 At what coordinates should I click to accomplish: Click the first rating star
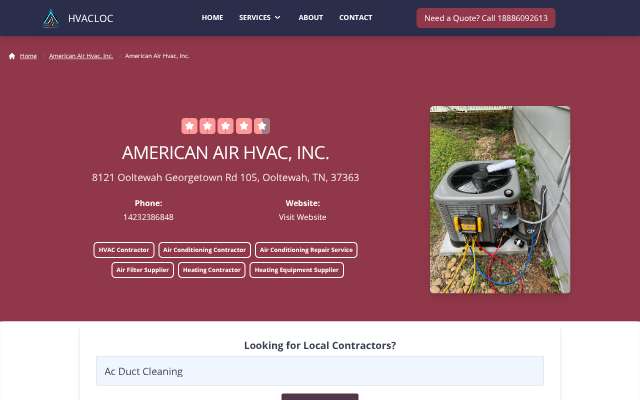tap(189, 126)
